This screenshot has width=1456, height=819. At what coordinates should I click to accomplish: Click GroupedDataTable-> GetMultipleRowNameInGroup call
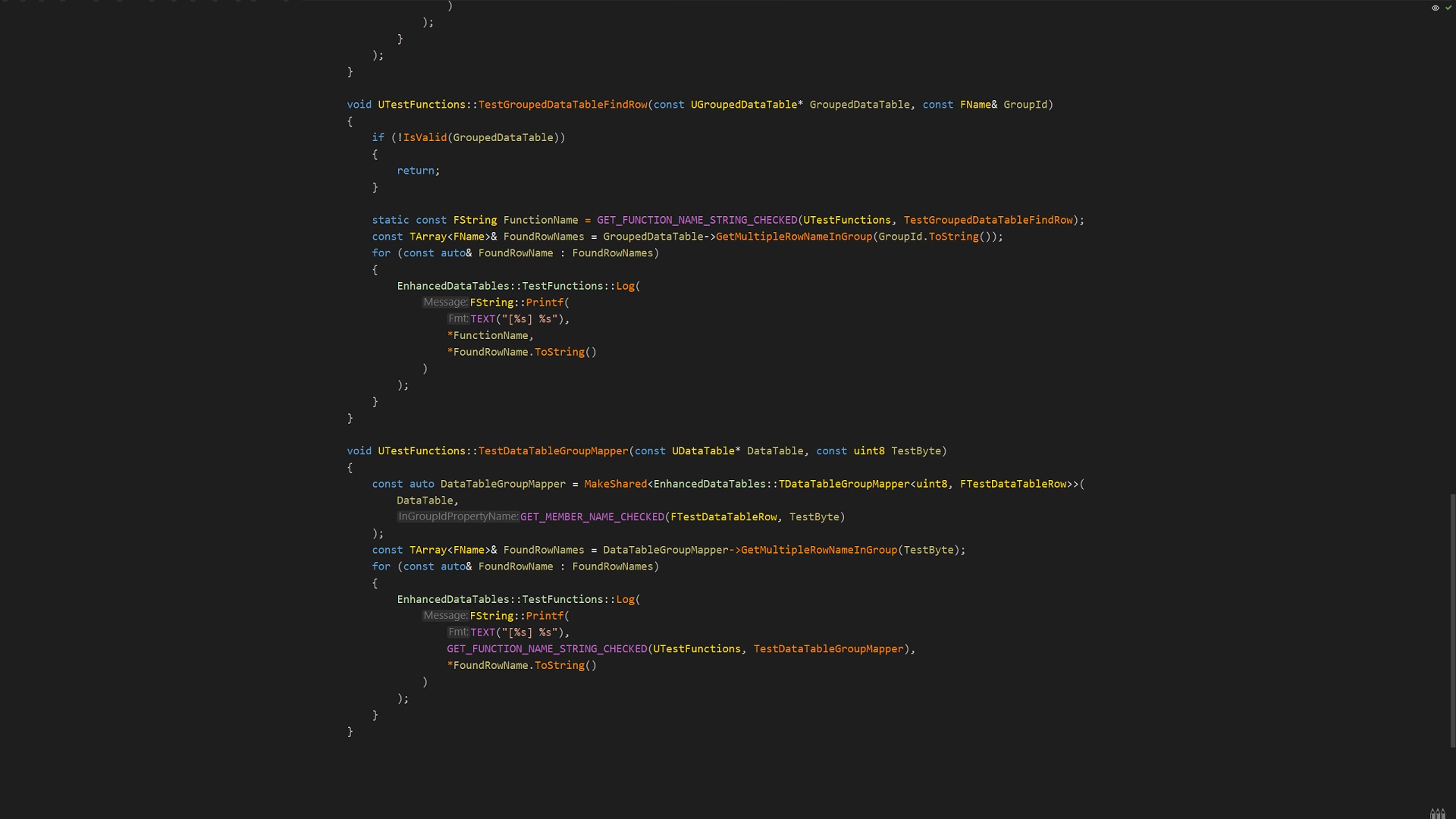793,237
